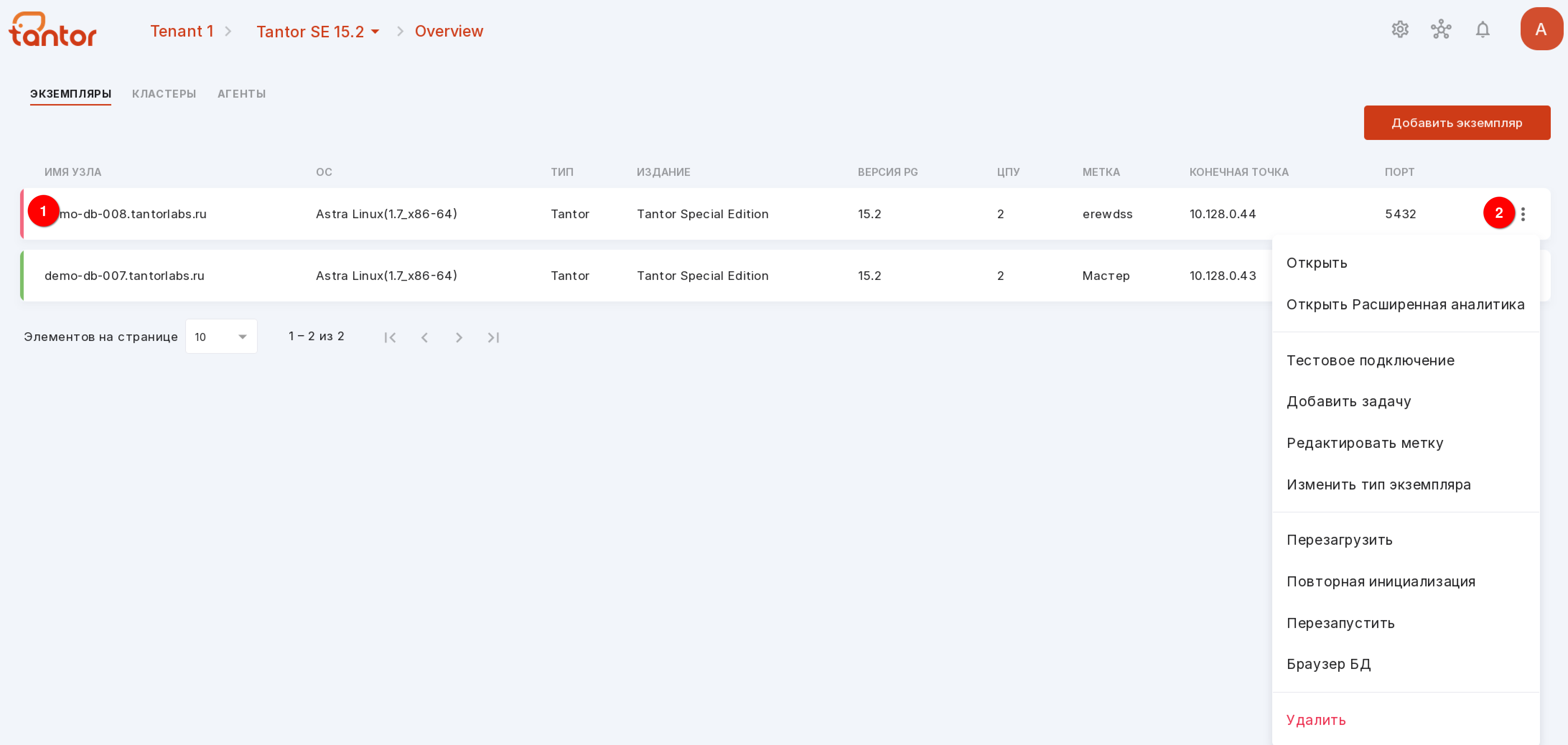This screenshot has height=745, width=1568.
Task: Click endpoint 10.128.0.44
Action: click(x=1222, y=214)
